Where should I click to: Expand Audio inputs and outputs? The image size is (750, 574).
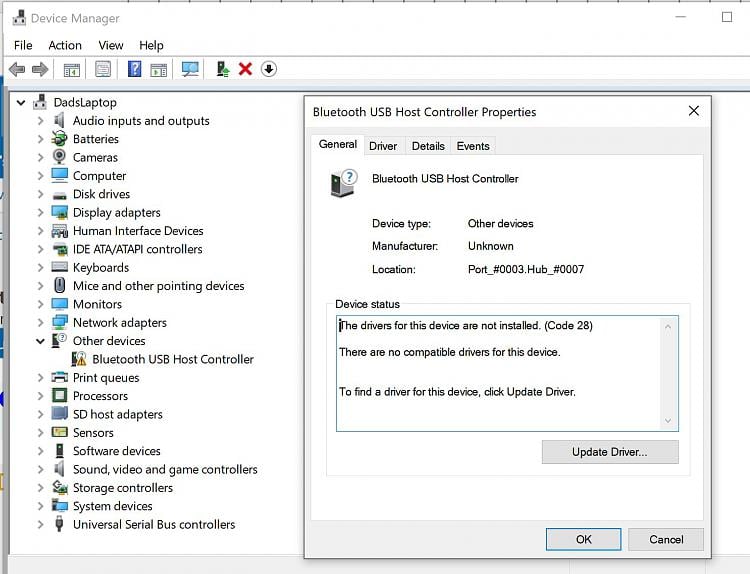click(x=41, y=121)
